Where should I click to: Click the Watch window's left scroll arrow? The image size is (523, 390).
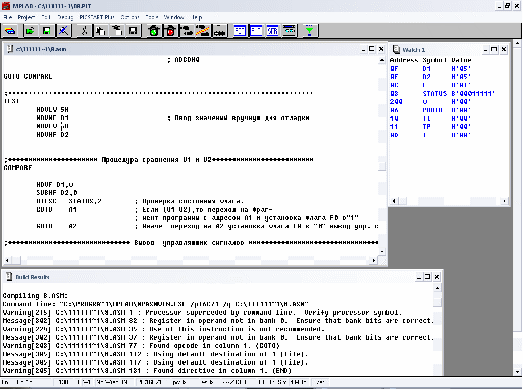coord(394,201)
